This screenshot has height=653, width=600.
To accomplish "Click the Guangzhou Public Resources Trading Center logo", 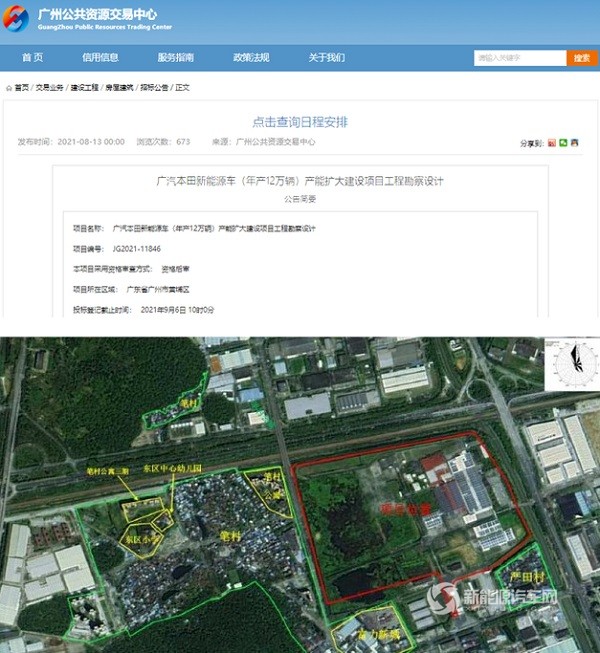I will [x=16, y=18].
